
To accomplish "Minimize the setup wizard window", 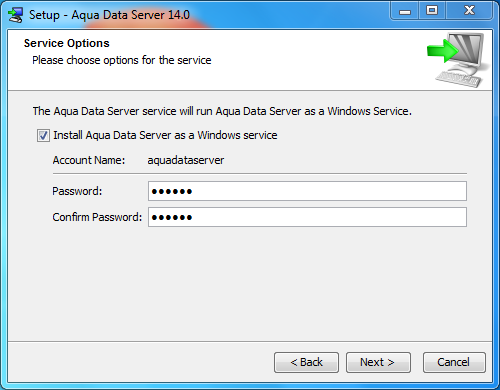I will point(405,11).
